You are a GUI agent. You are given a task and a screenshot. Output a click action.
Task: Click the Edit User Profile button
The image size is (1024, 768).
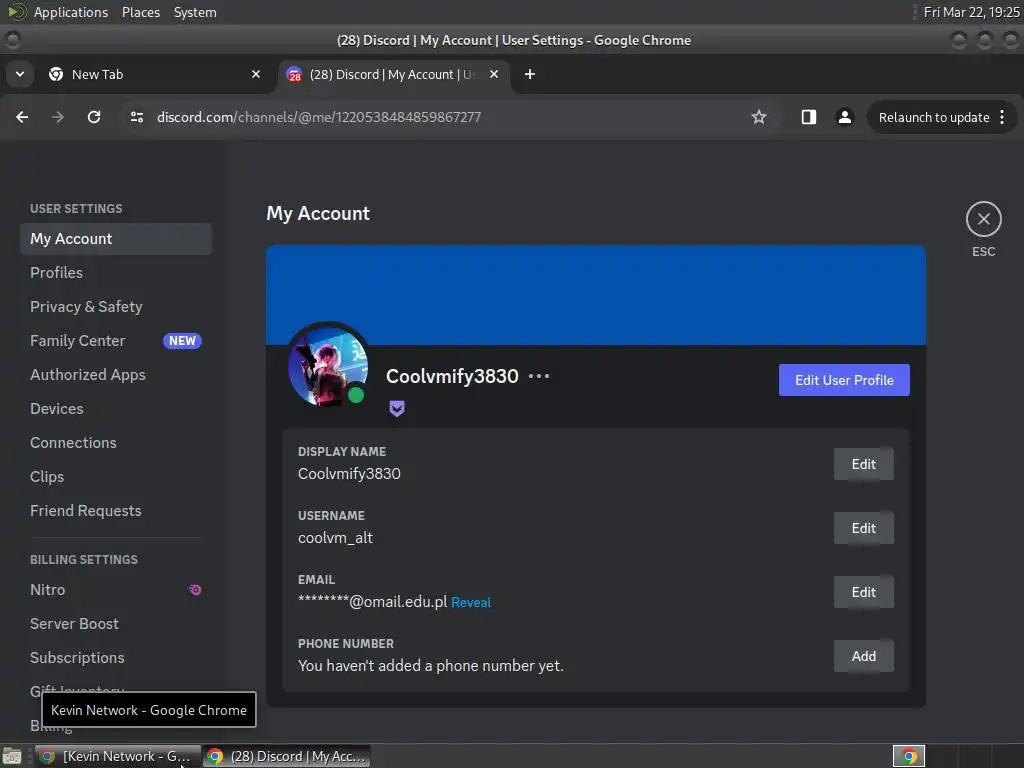pos(844,380)
